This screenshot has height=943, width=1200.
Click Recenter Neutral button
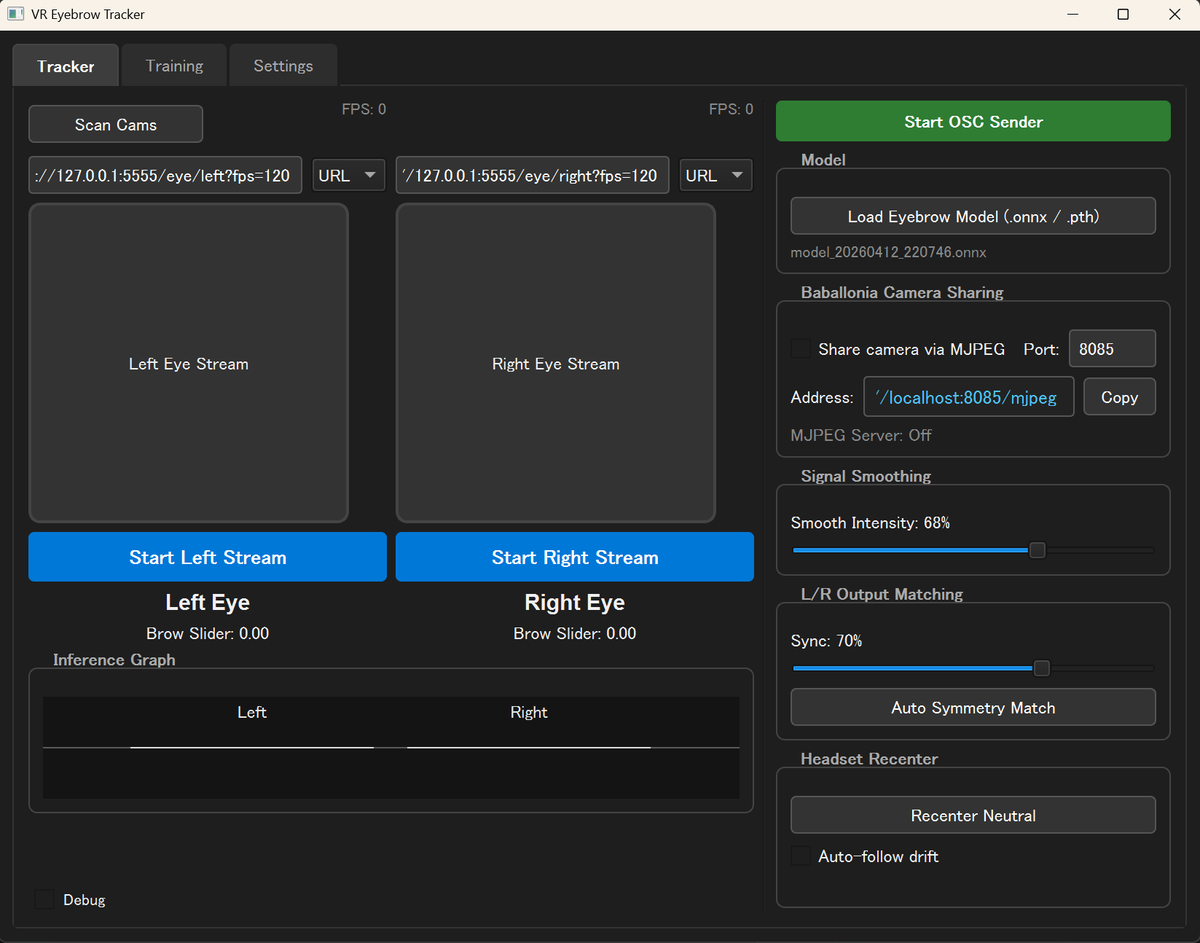pos(973,815)
